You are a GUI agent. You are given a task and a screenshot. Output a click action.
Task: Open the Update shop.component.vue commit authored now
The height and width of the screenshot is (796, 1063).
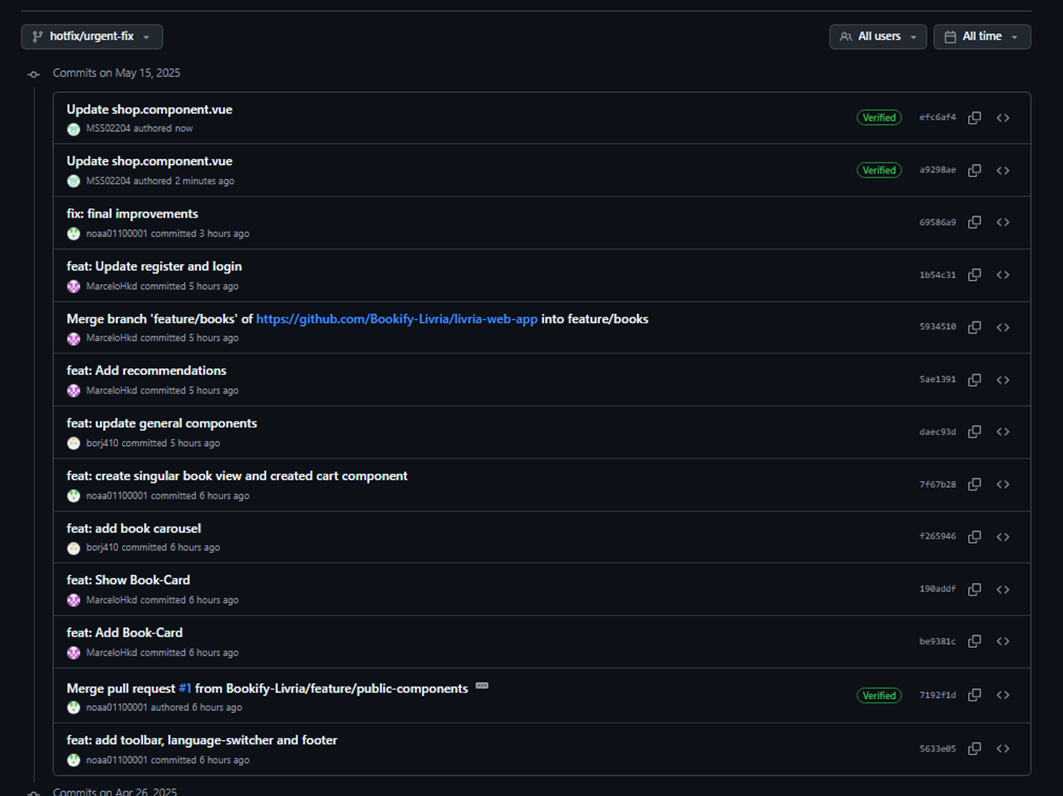coord(149,109)
